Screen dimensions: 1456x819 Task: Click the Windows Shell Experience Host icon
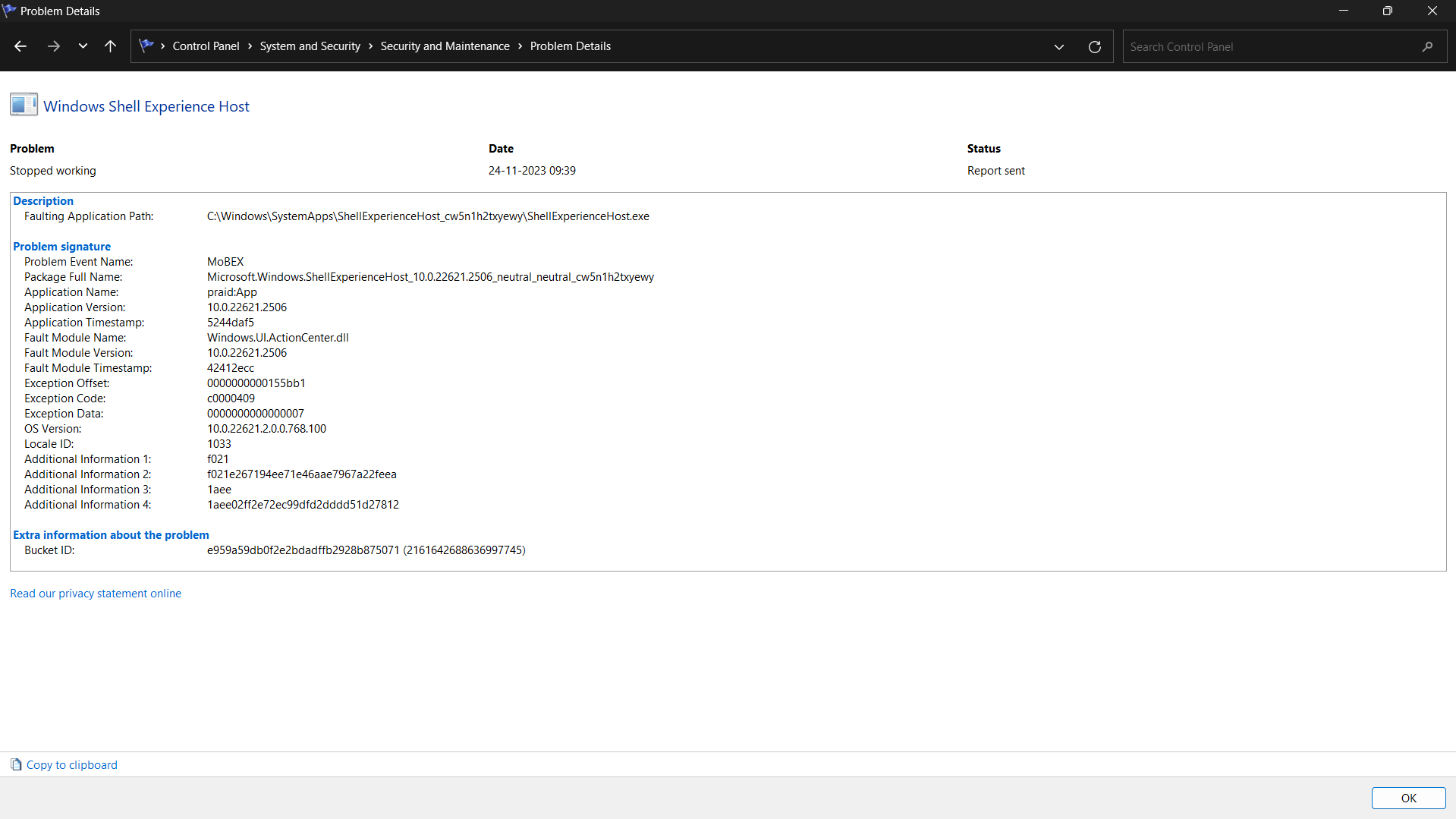click(x=24, y=105)
